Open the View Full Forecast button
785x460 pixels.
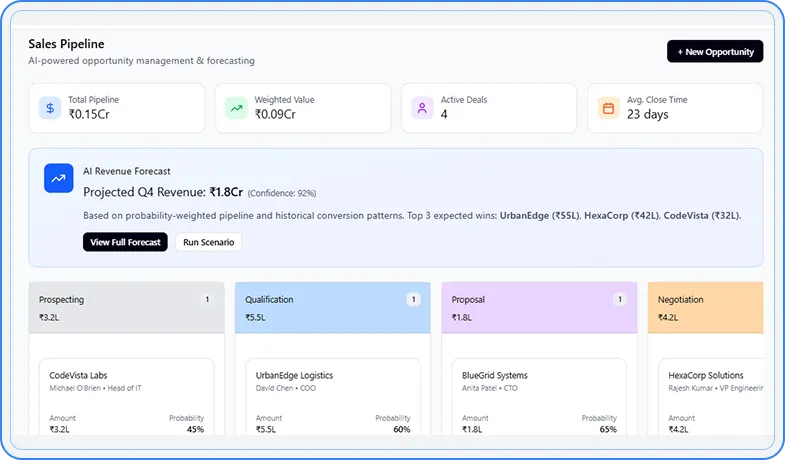pos(125,242)
